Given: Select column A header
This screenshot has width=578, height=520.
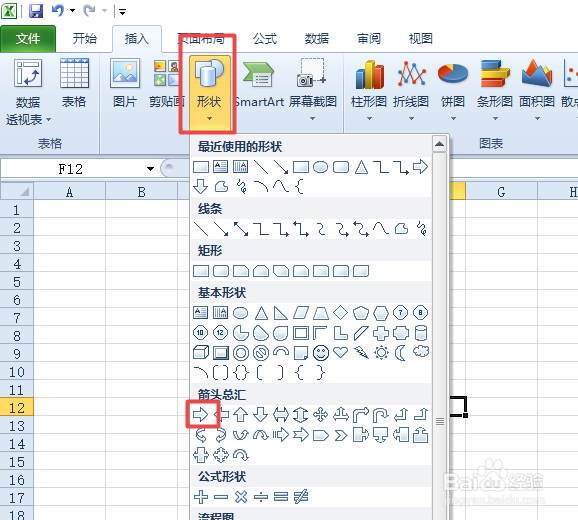Looking at the screenshot, I should 69,192.
